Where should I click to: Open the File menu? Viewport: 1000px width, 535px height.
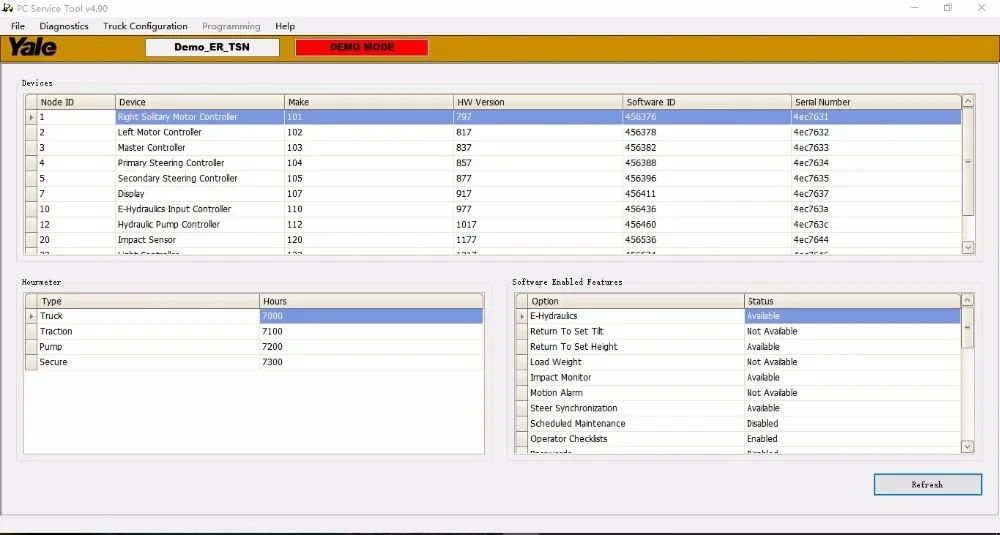(18, 26)
